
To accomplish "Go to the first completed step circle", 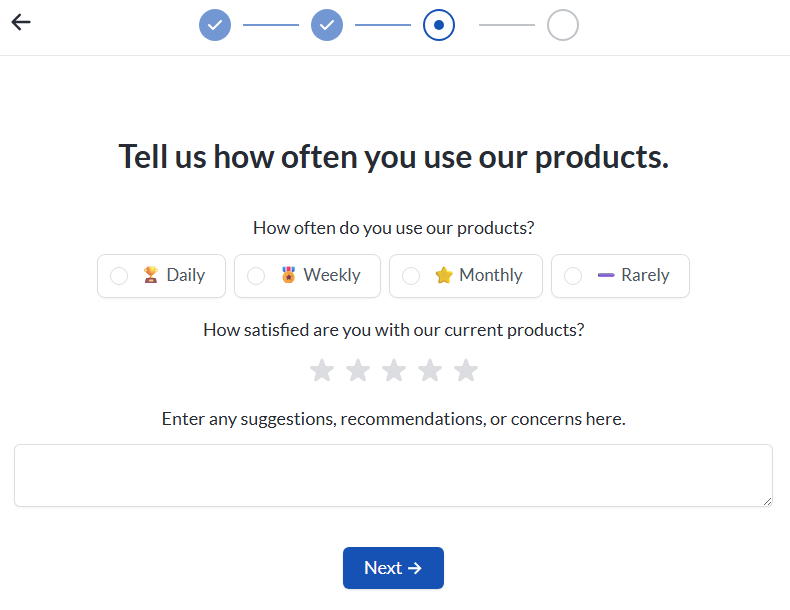I will [215, 25].
